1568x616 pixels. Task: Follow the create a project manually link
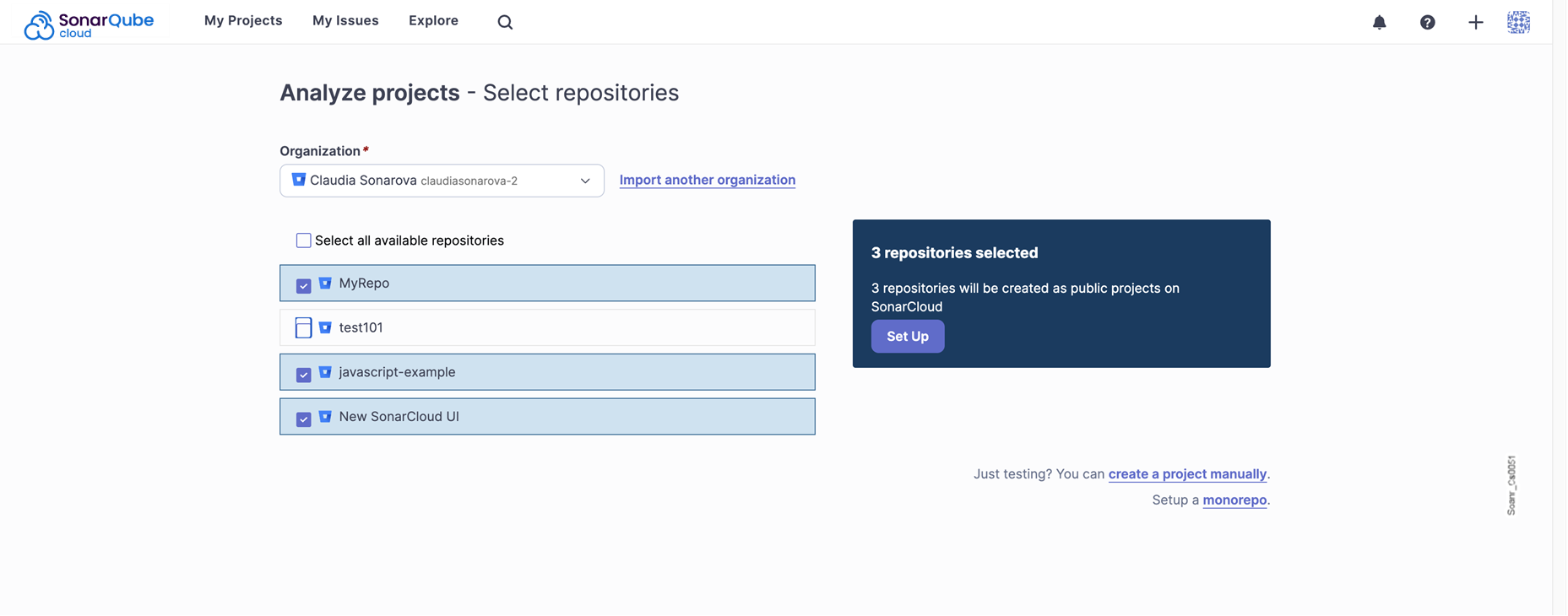[1187, 474]
